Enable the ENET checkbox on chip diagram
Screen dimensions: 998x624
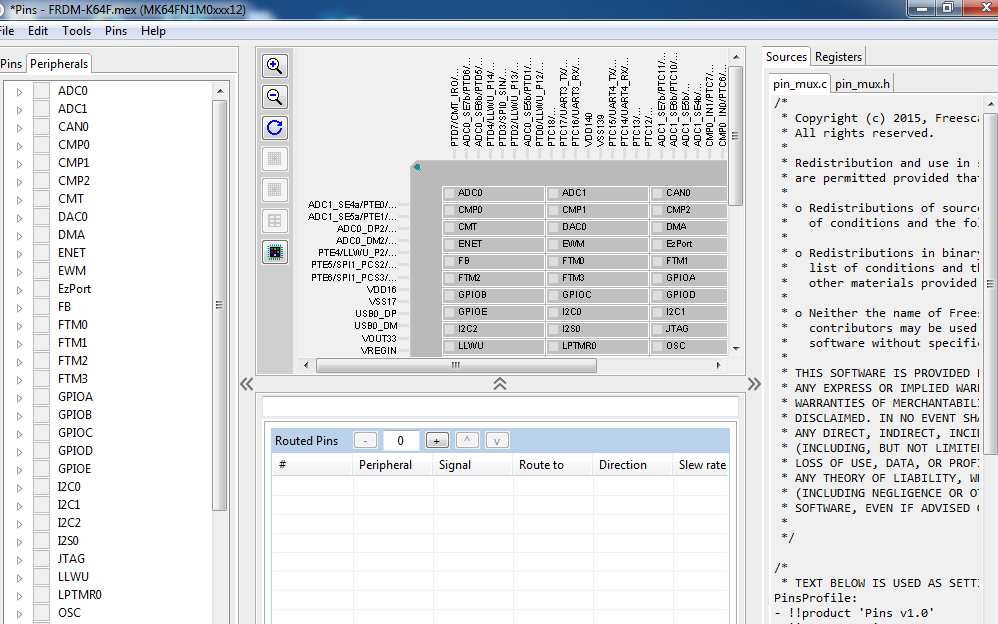tap(450, 244)
